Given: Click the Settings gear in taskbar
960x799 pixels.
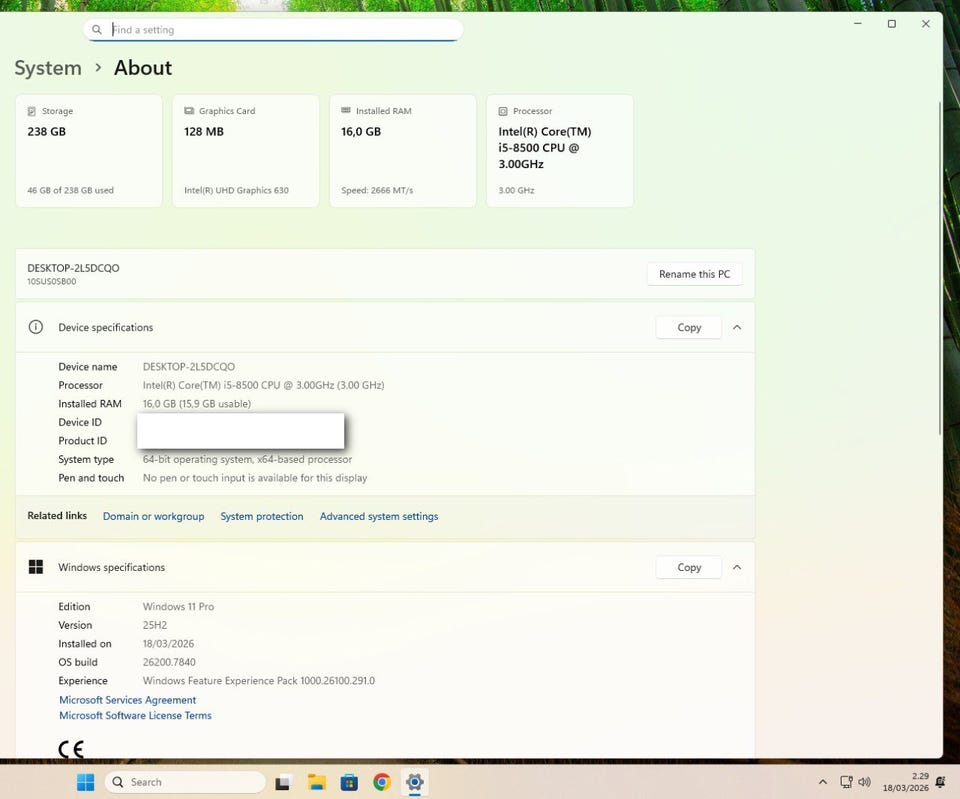Looking at the screenshot, I should coord(414,782).
